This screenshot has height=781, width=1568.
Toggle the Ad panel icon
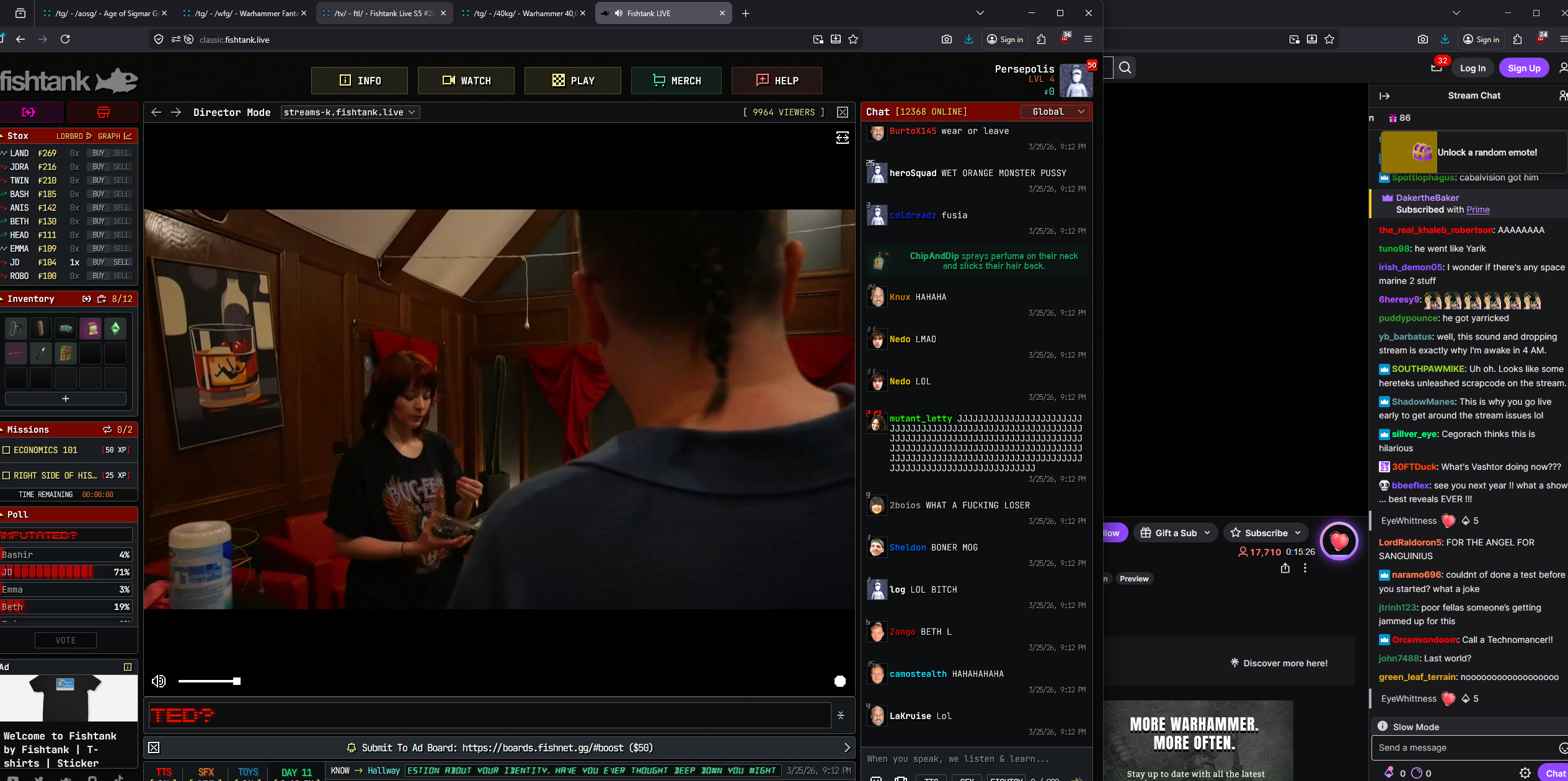[128, 667]
